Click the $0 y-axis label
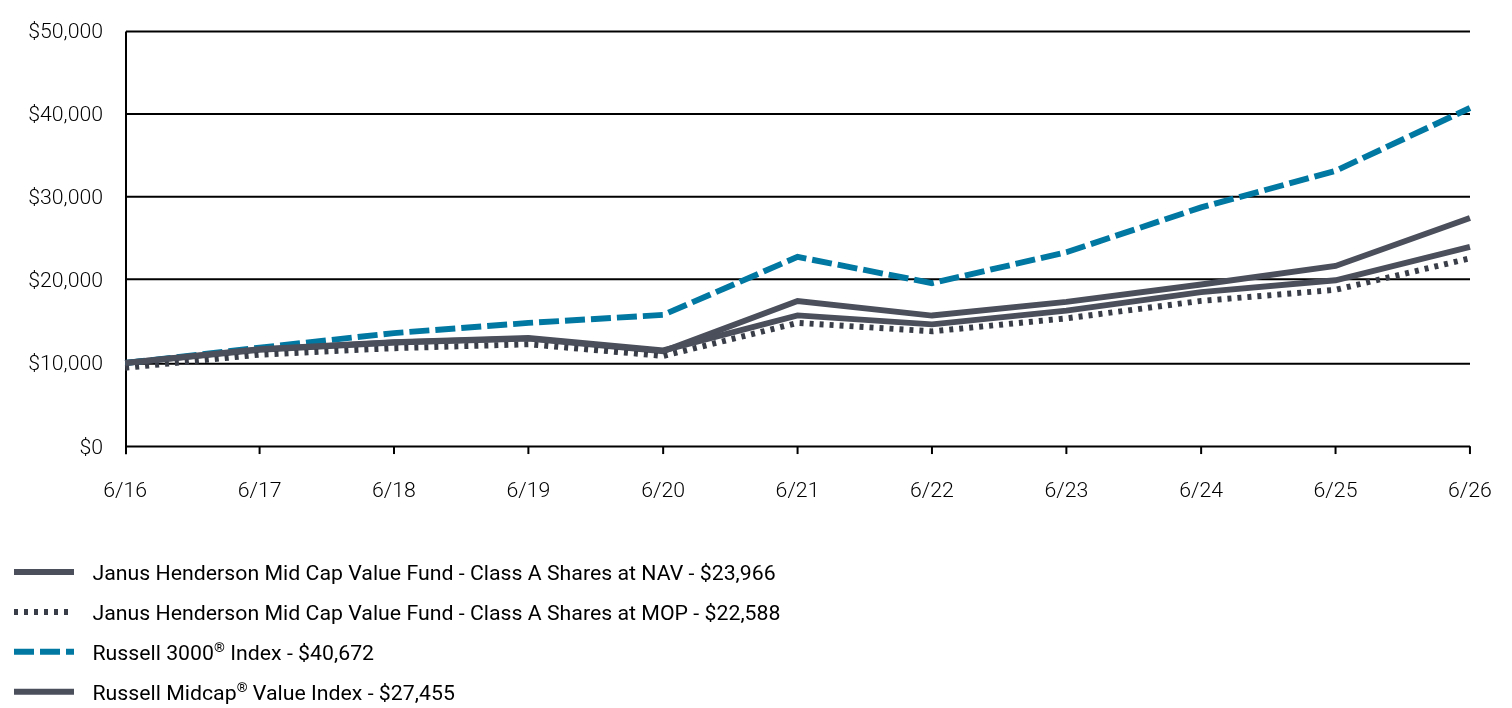1512x708 pixels. pyautogui.click(x=91, y=447)
